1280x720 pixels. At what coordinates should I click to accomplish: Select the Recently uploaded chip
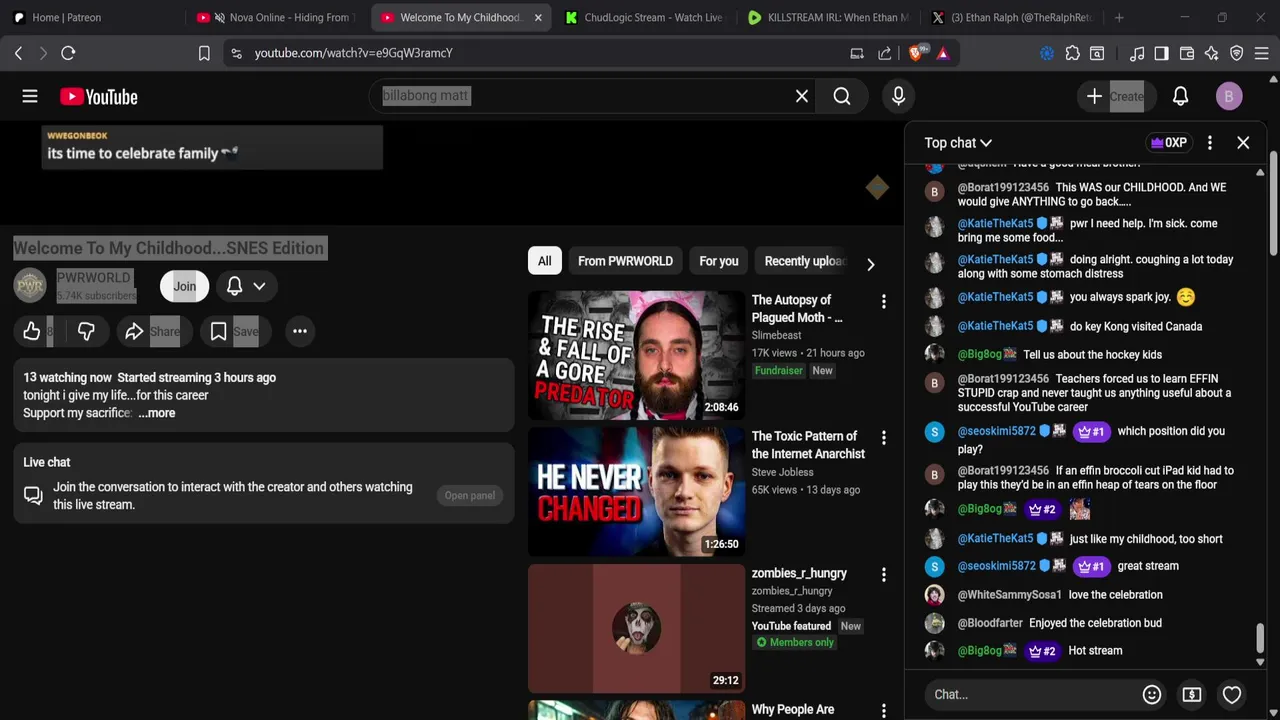804,261
